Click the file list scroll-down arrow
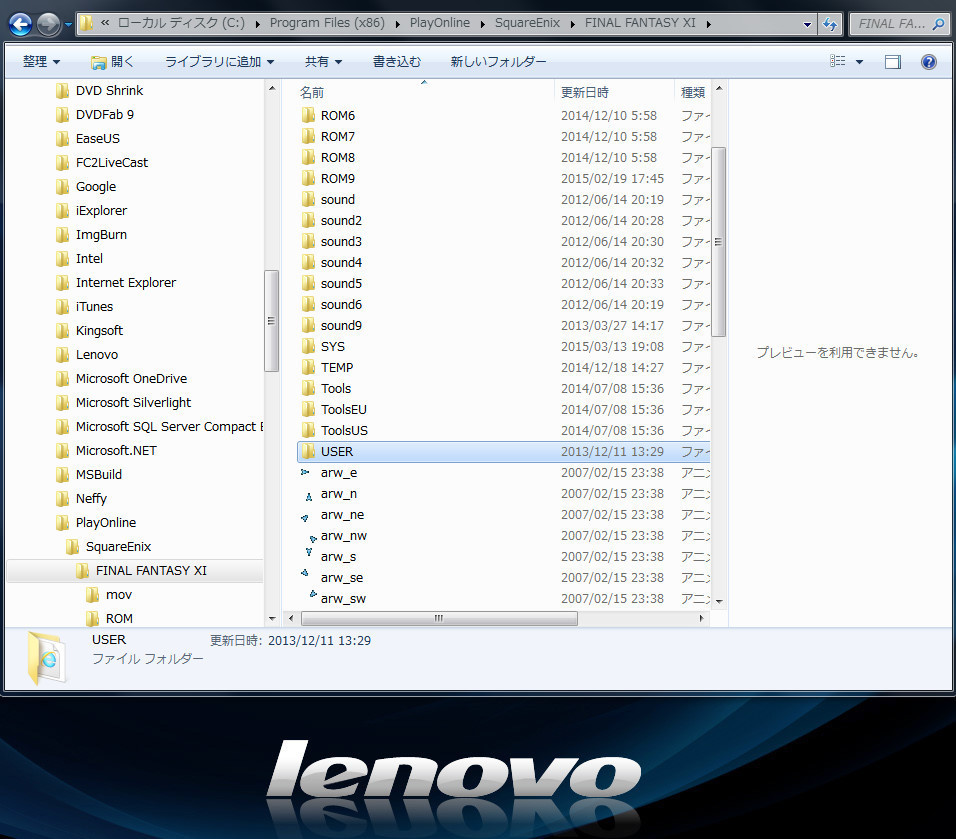This screenshot has height=839, width=956. [x=719, y=601]
